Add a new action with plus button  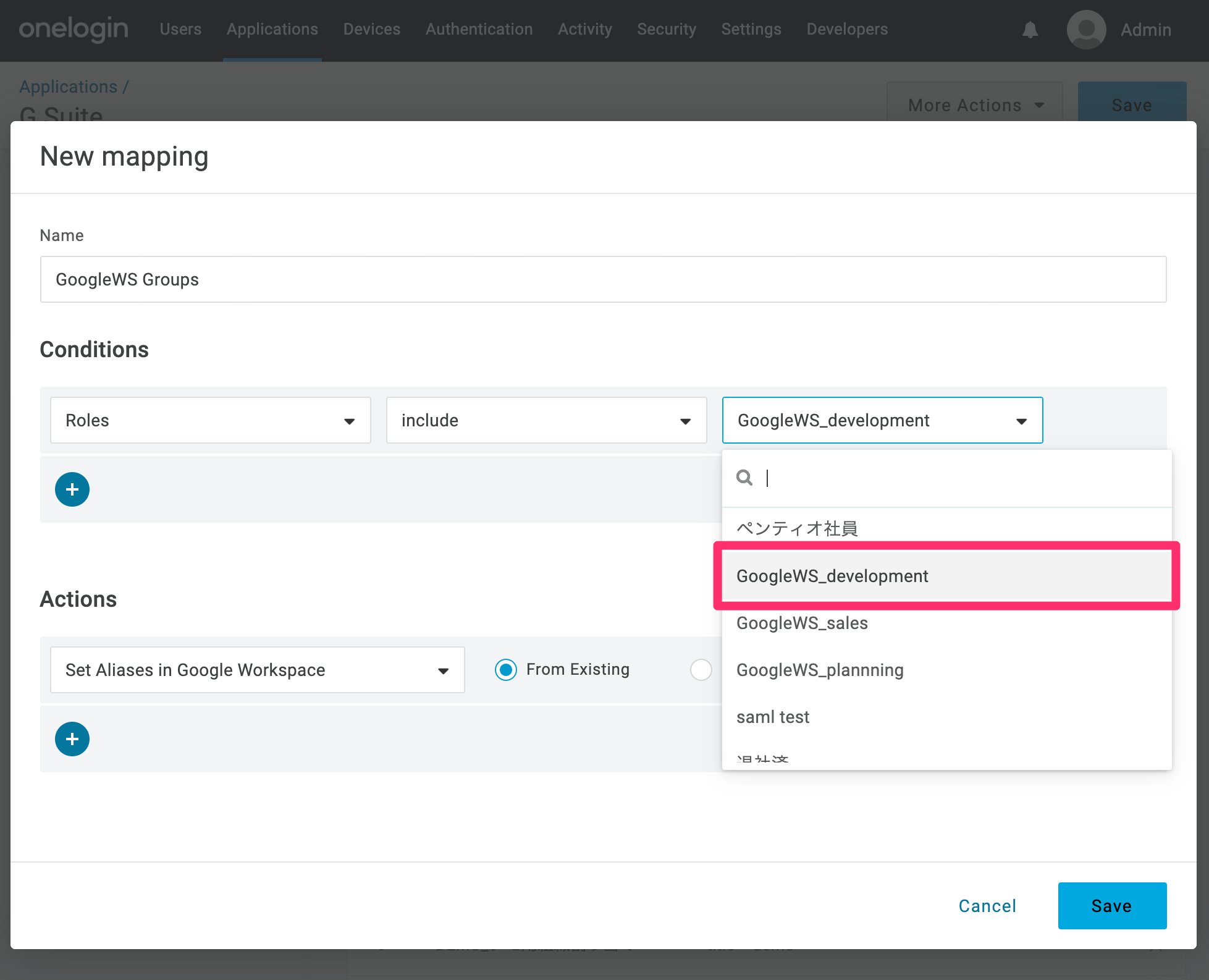(x=72, y=739)
